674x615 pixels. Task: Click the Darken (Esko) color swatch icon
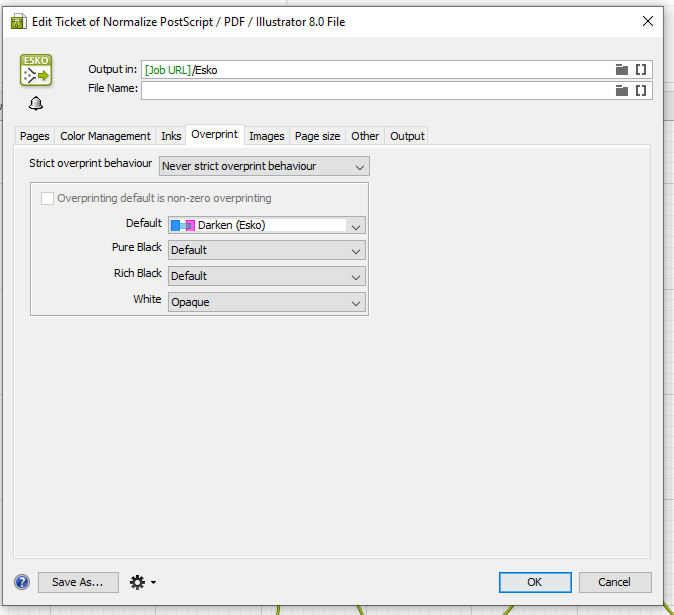[183, 225]
